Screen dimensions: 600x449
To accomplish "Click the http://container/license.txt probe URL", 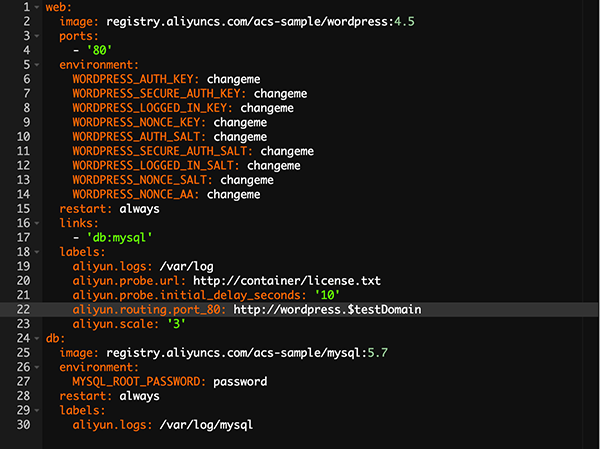I will pyautogui.click(x=287, y=281).
